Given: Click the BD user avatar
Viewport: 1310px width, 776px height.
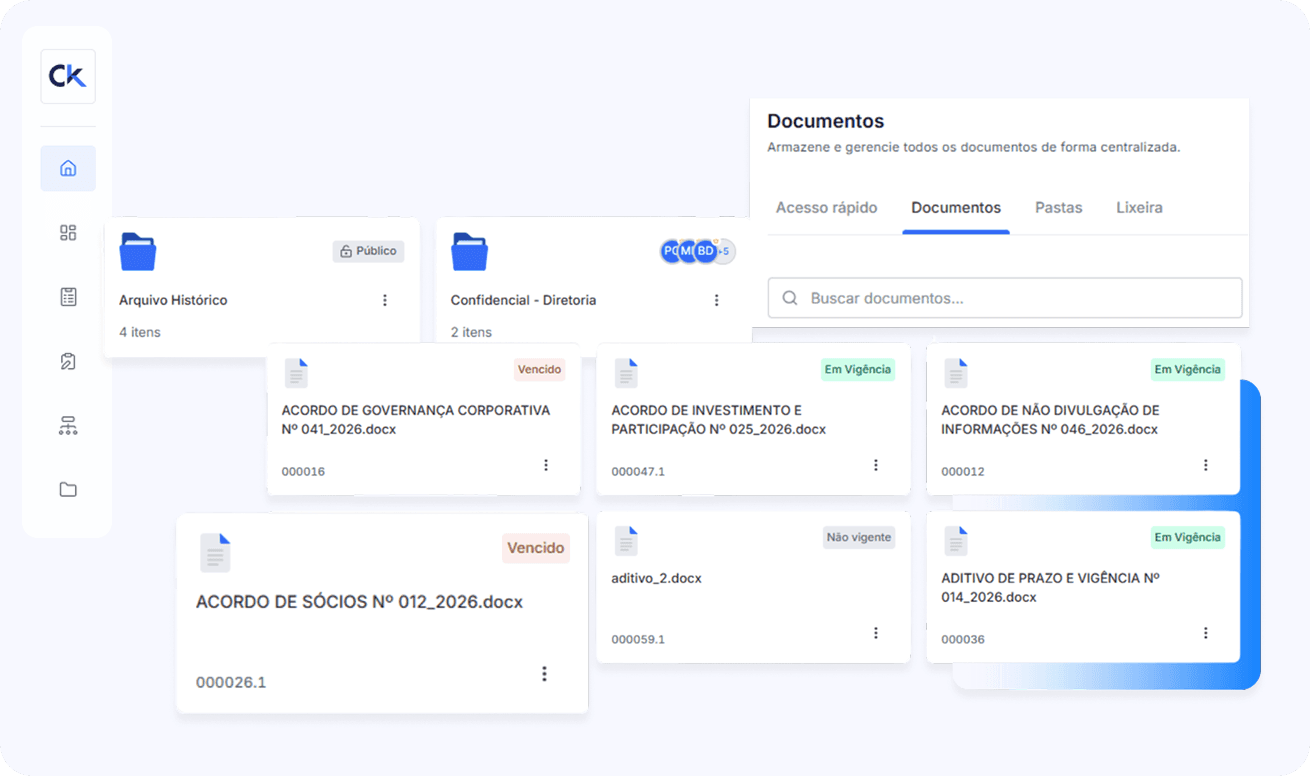Looking at the screenshot, I should (x=706, y=251).
